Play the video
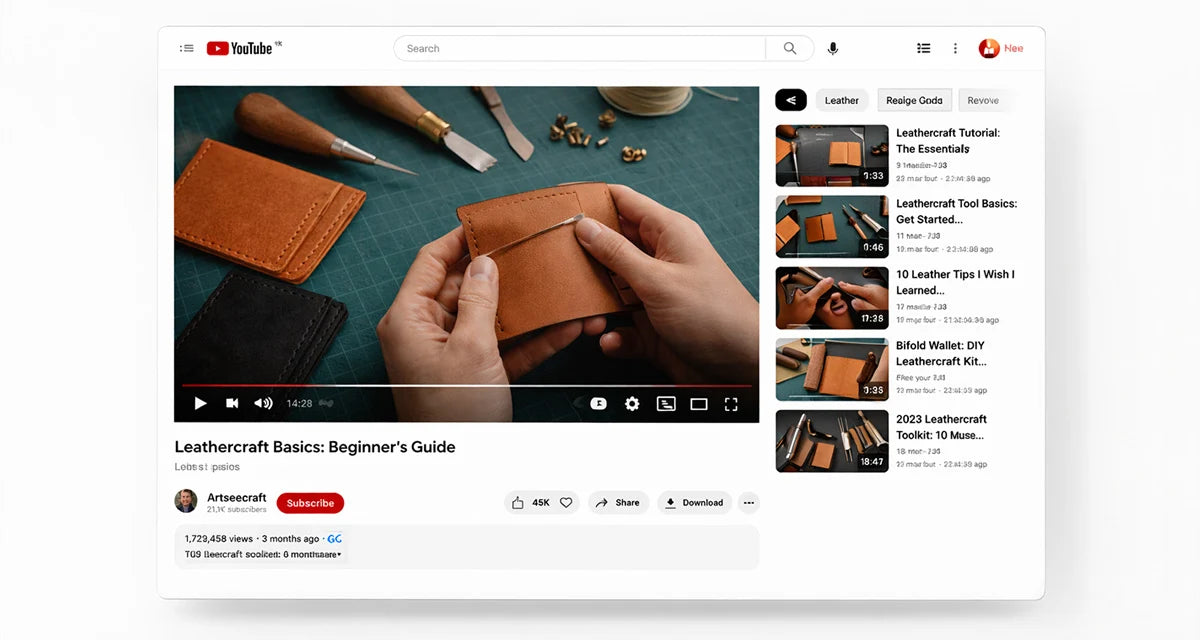The width and height of the screenshot is (1200, 640). tap(200, 403)
